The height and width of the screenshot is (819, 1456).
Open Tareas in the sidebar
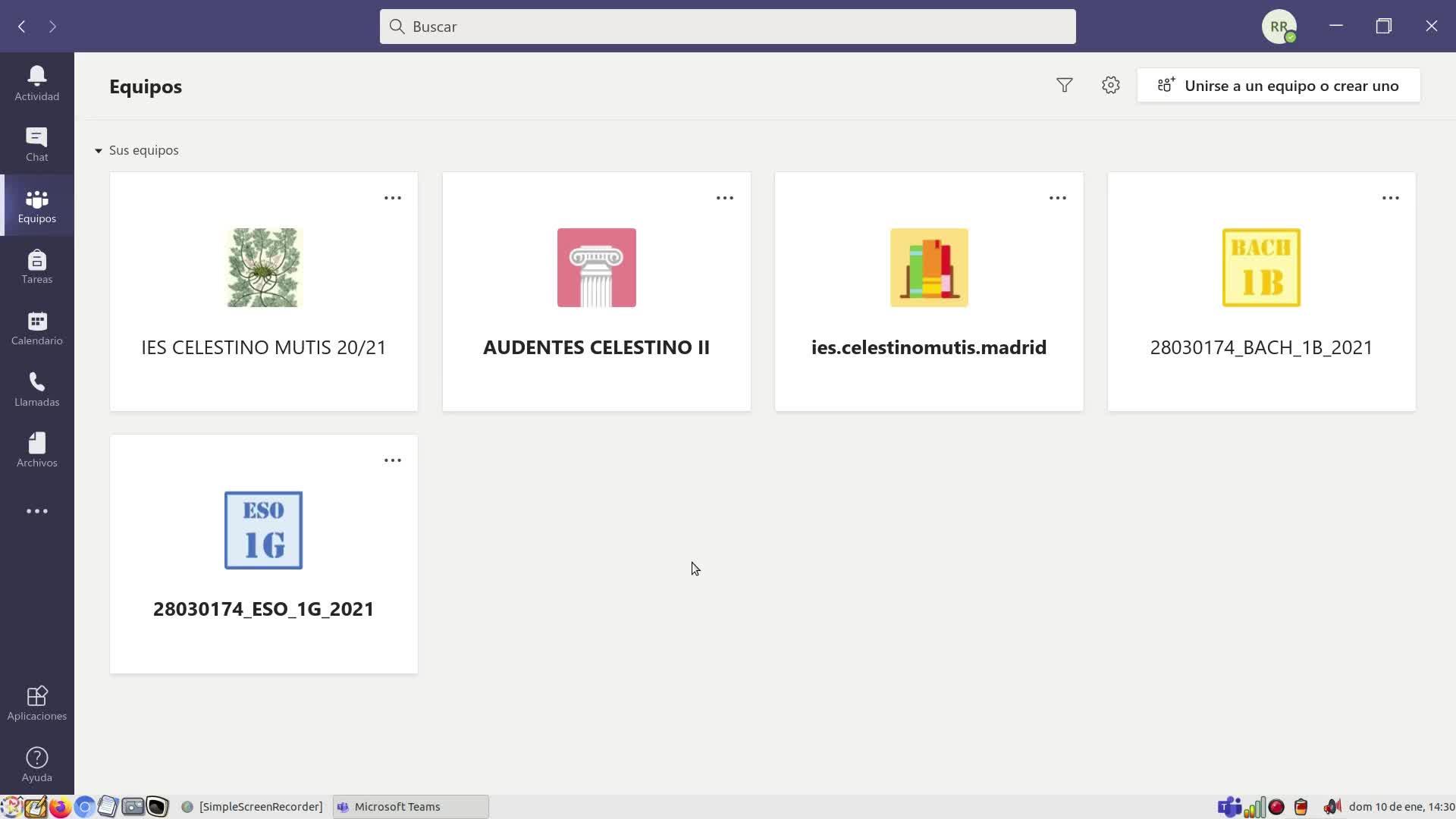click(x=36, y=267)
